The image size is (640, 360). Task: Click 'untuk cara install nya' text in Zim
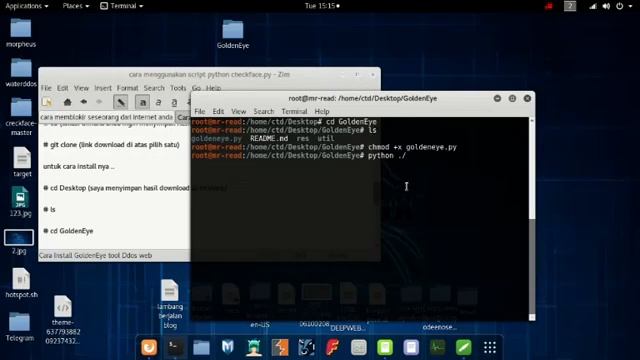pyautogui.click(x=79, y=167)
